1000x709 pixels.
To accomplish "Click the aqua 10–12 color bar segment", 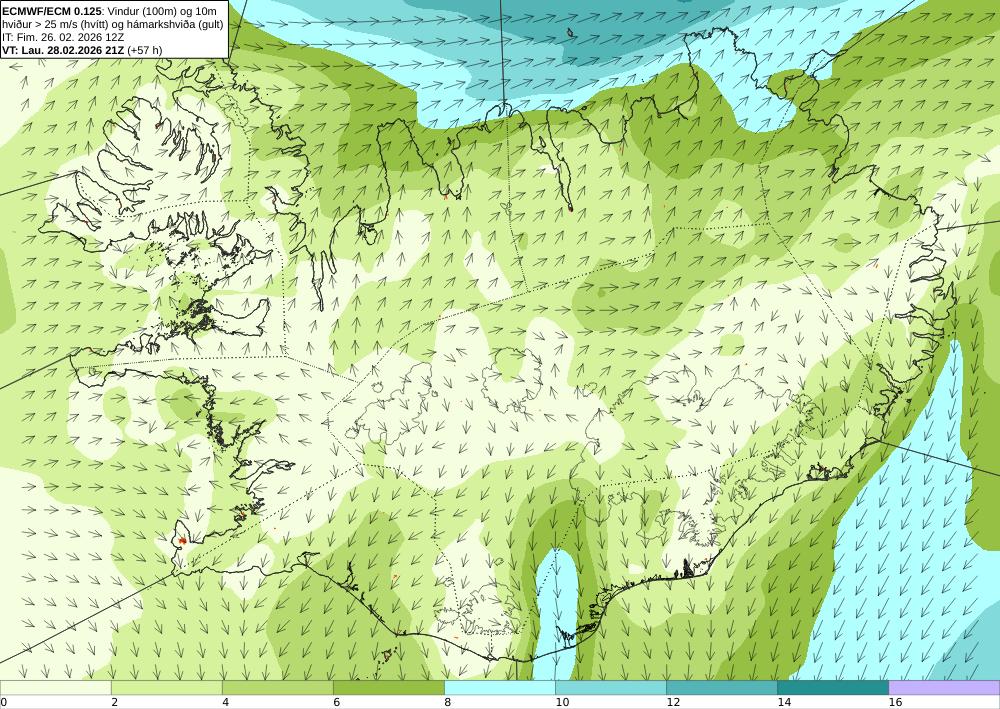I will point(611,688).
